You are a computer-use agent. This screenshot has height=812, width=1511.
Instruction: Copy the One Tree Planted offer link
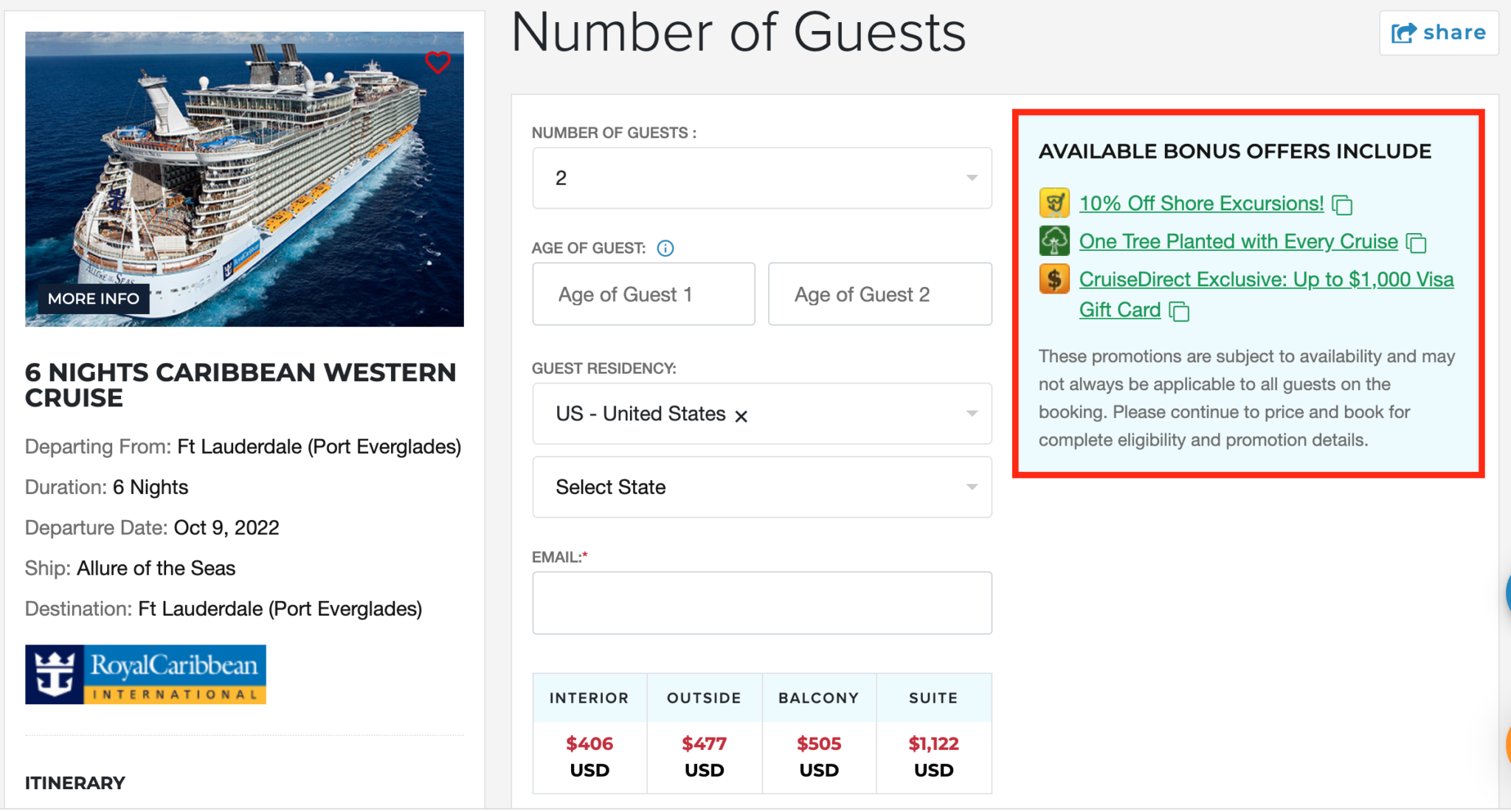(1417, 243)
